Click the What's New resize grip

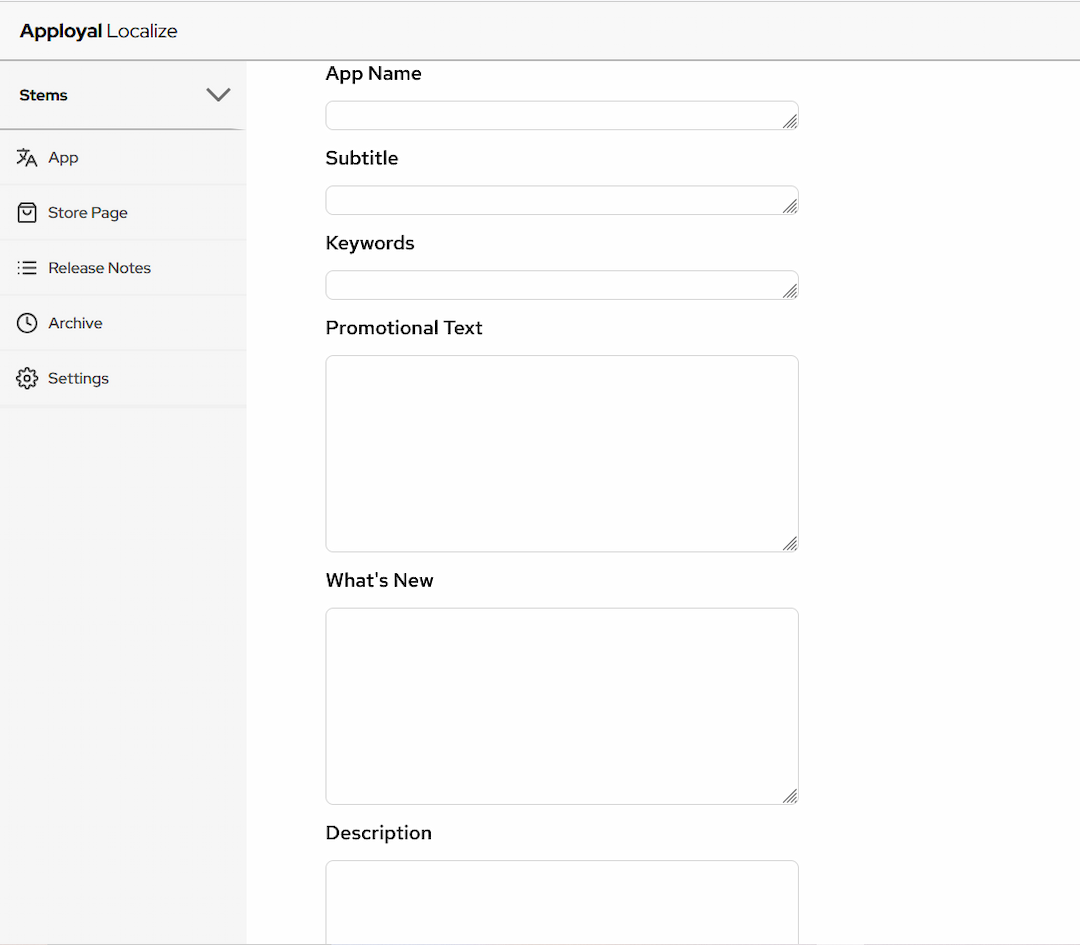pyautogui.click(x=790, y=796)
